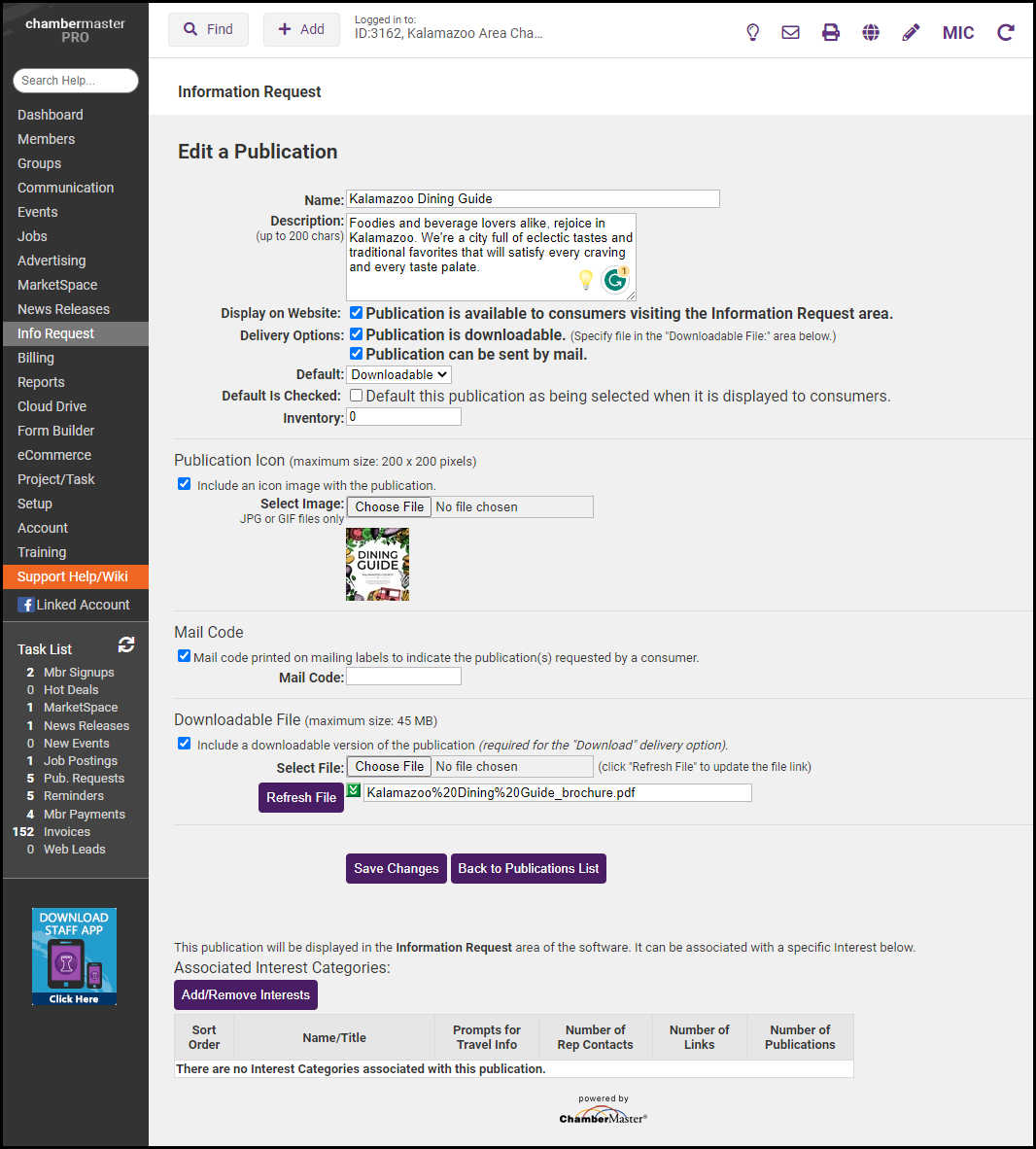Open Dashboard in sidebar

(50, 115)
